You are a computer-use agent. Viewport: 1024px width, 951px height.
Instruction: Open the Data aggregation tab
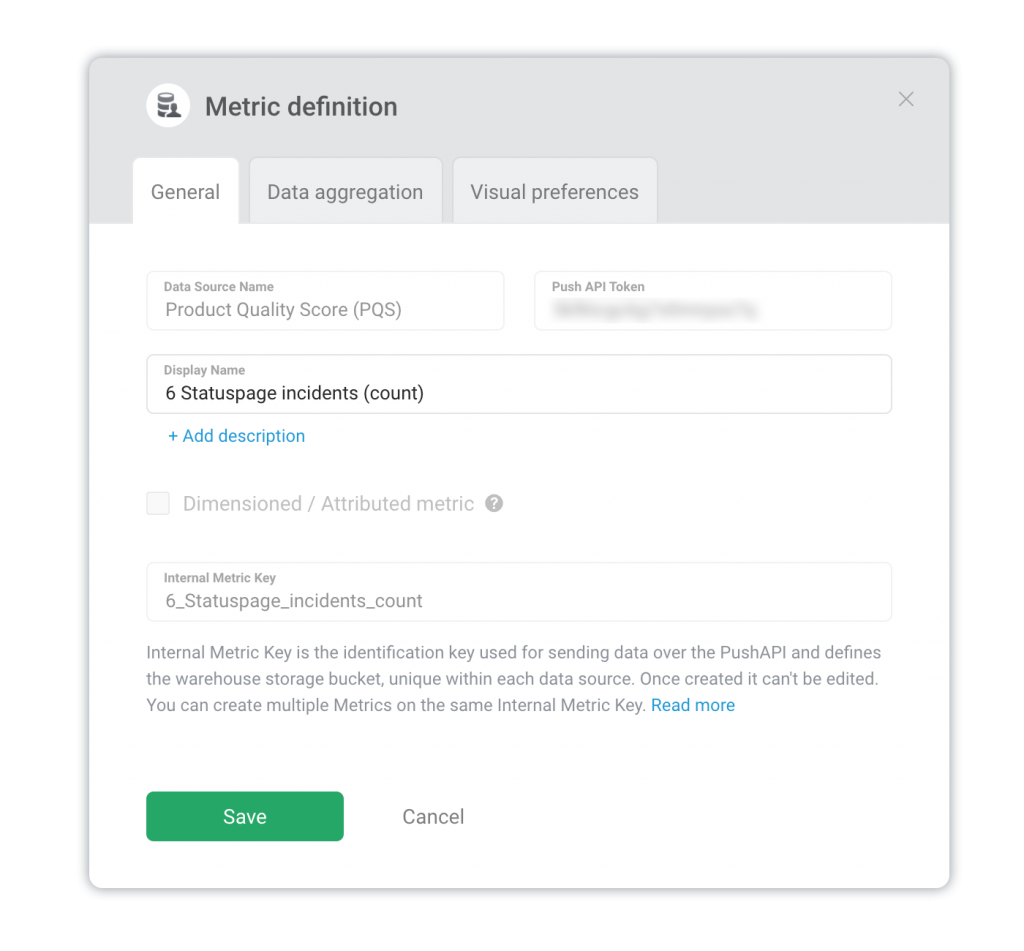pyautogui.click(x=345, y=192)
